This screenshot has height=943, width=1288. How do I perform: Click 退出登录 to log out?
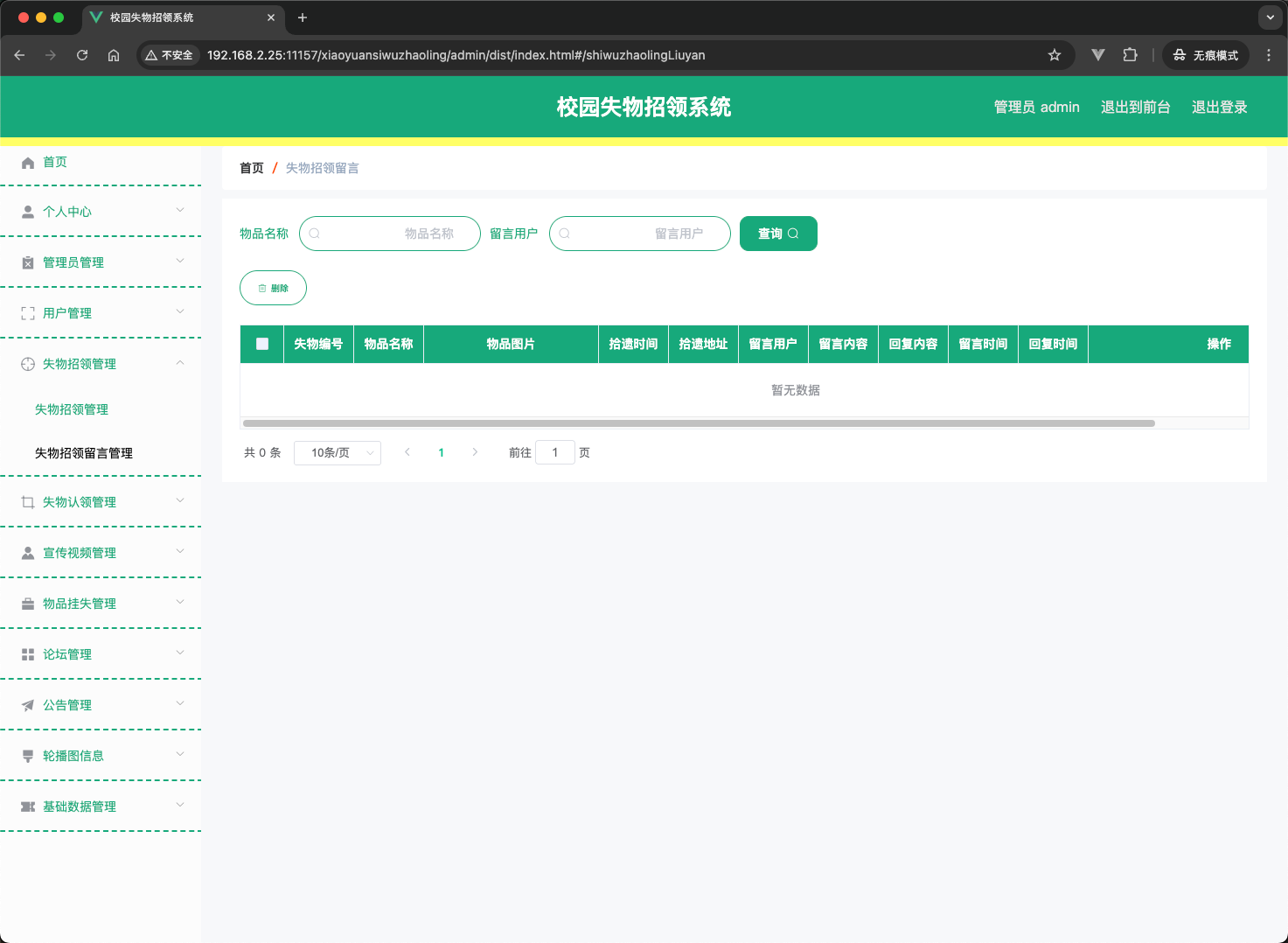click(1219, 107)
